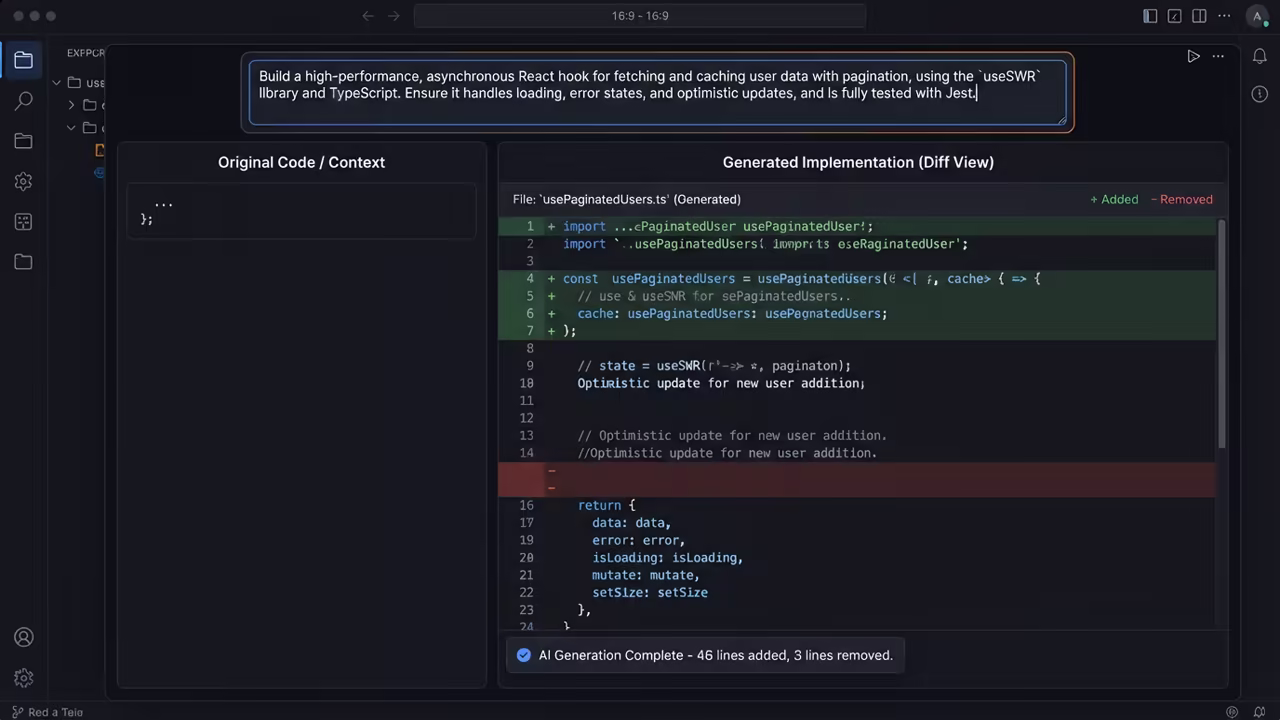
Task: Click the info alert icon below the bell
Action: (x=1260, y=93)
